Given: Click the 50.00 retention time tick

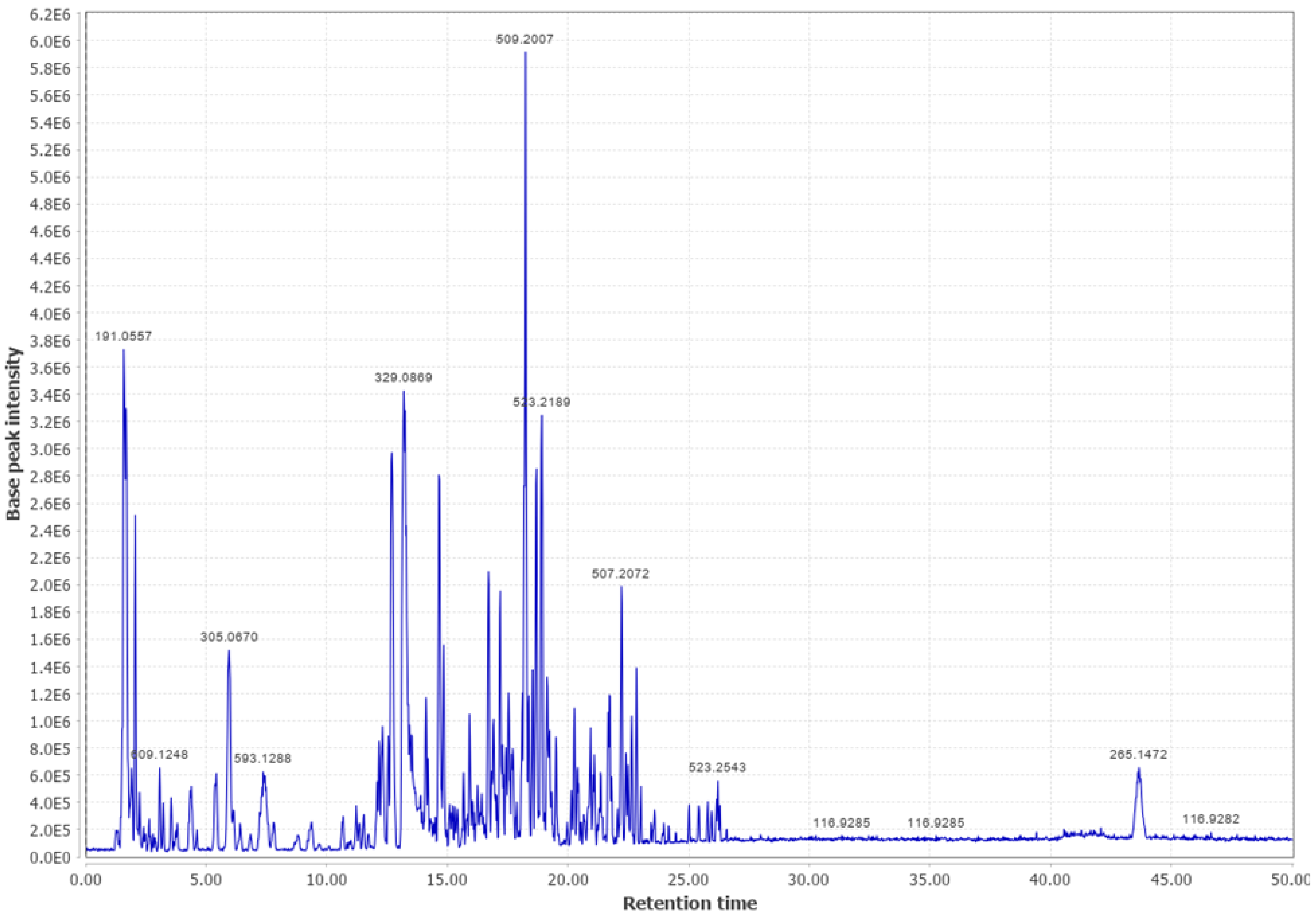Looking at the screenshot, I should click(x=1291, y=879).
